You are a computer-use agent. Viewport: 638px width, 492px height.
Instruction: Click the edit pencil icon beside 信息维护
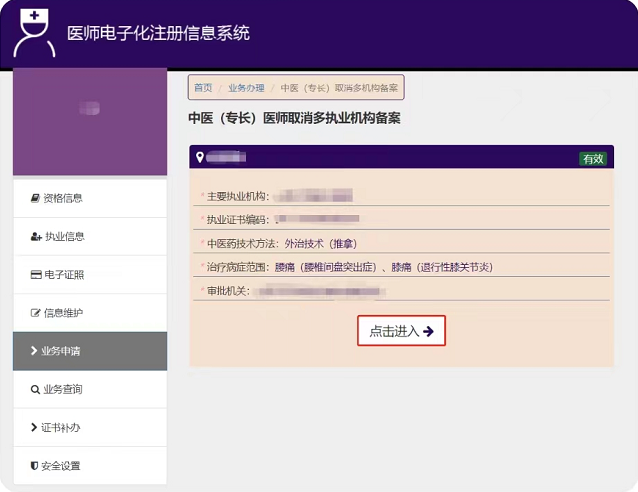tap(36, 313)
